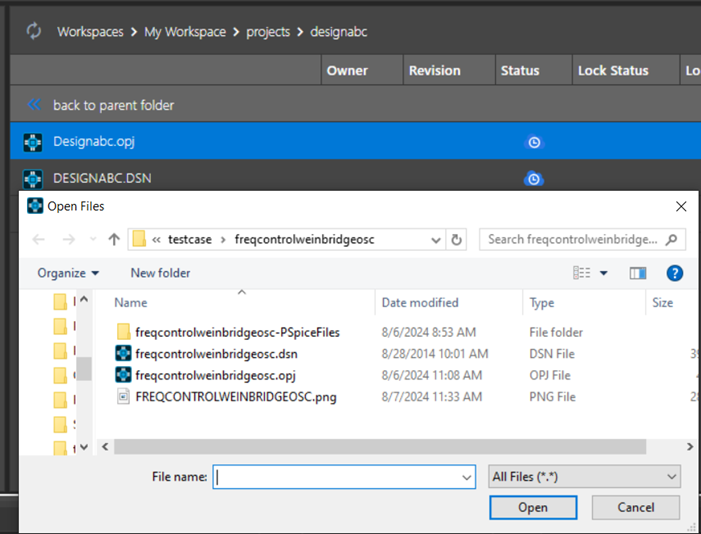Sort by Owner column
701x534 pixels.
point(362,70)
